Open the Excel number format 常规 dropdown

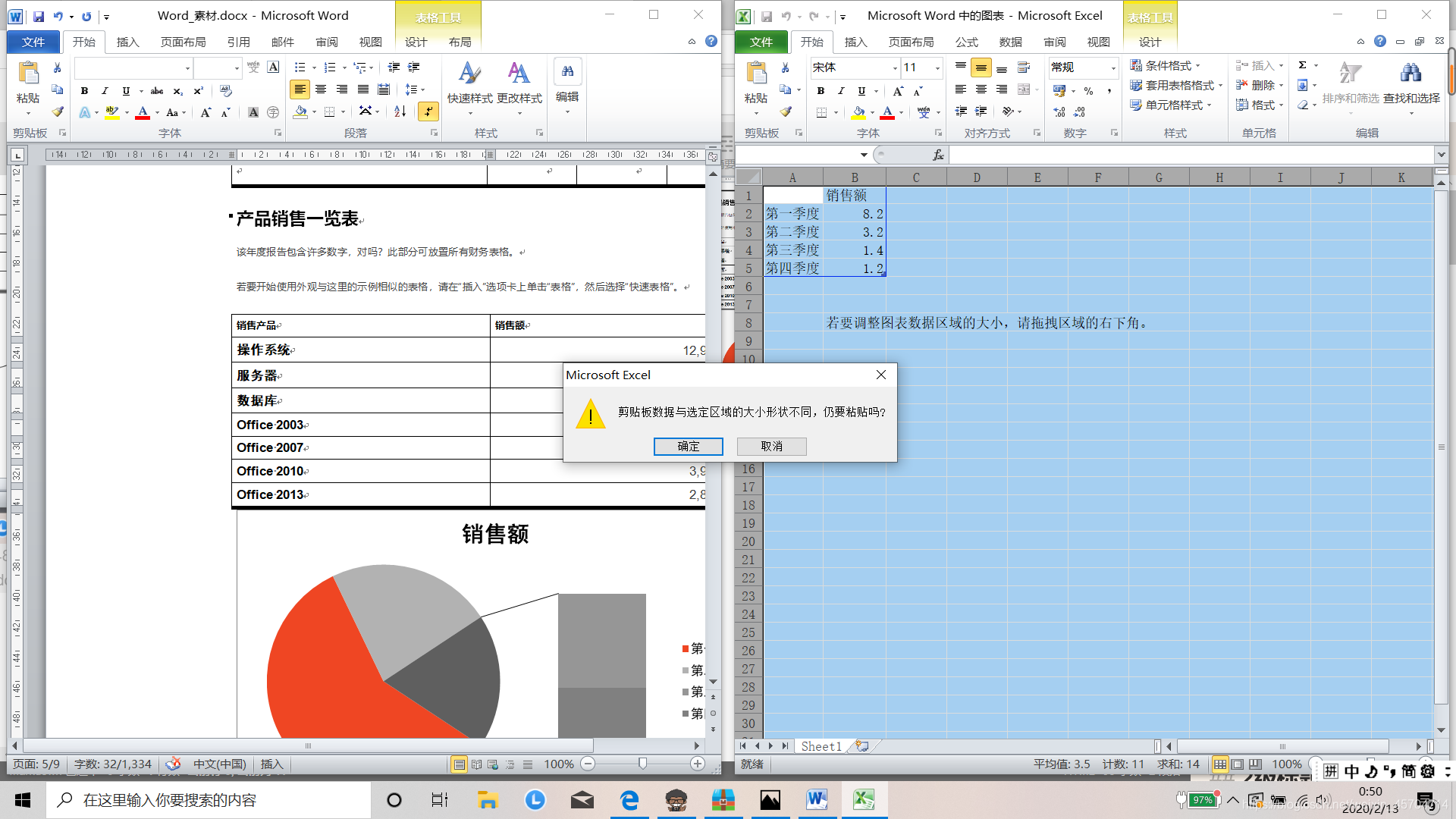[1113, 67]
